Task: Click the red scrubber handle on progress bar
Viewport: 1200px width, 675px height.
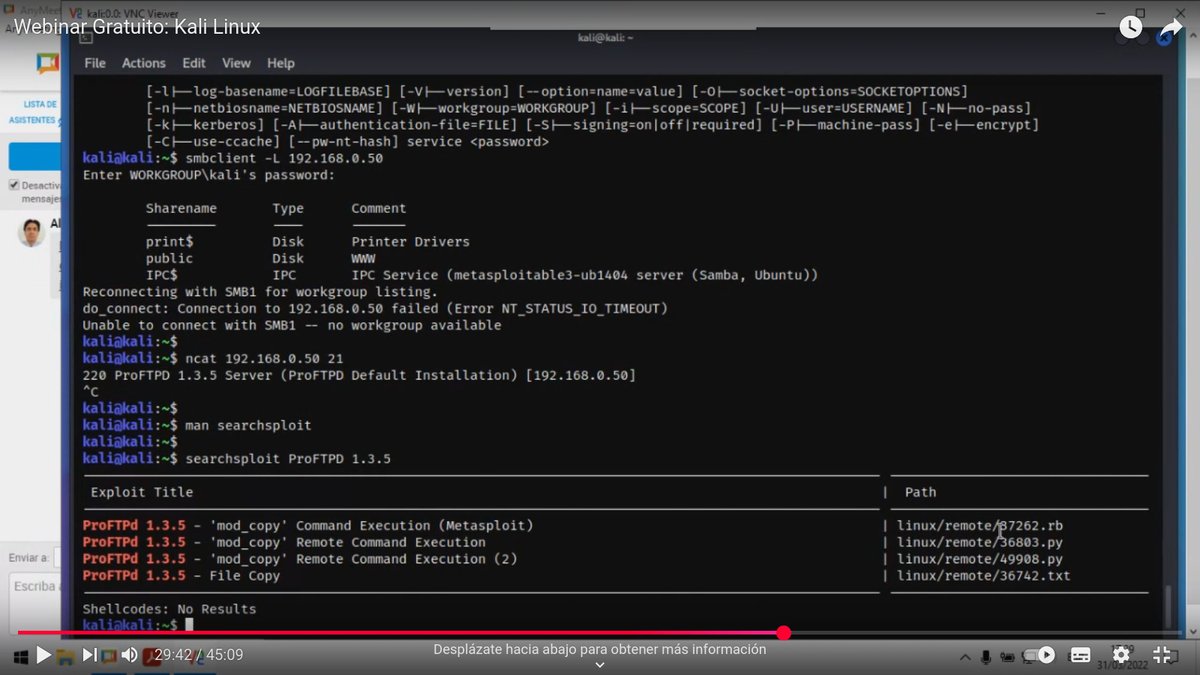Action: (784, 633)
